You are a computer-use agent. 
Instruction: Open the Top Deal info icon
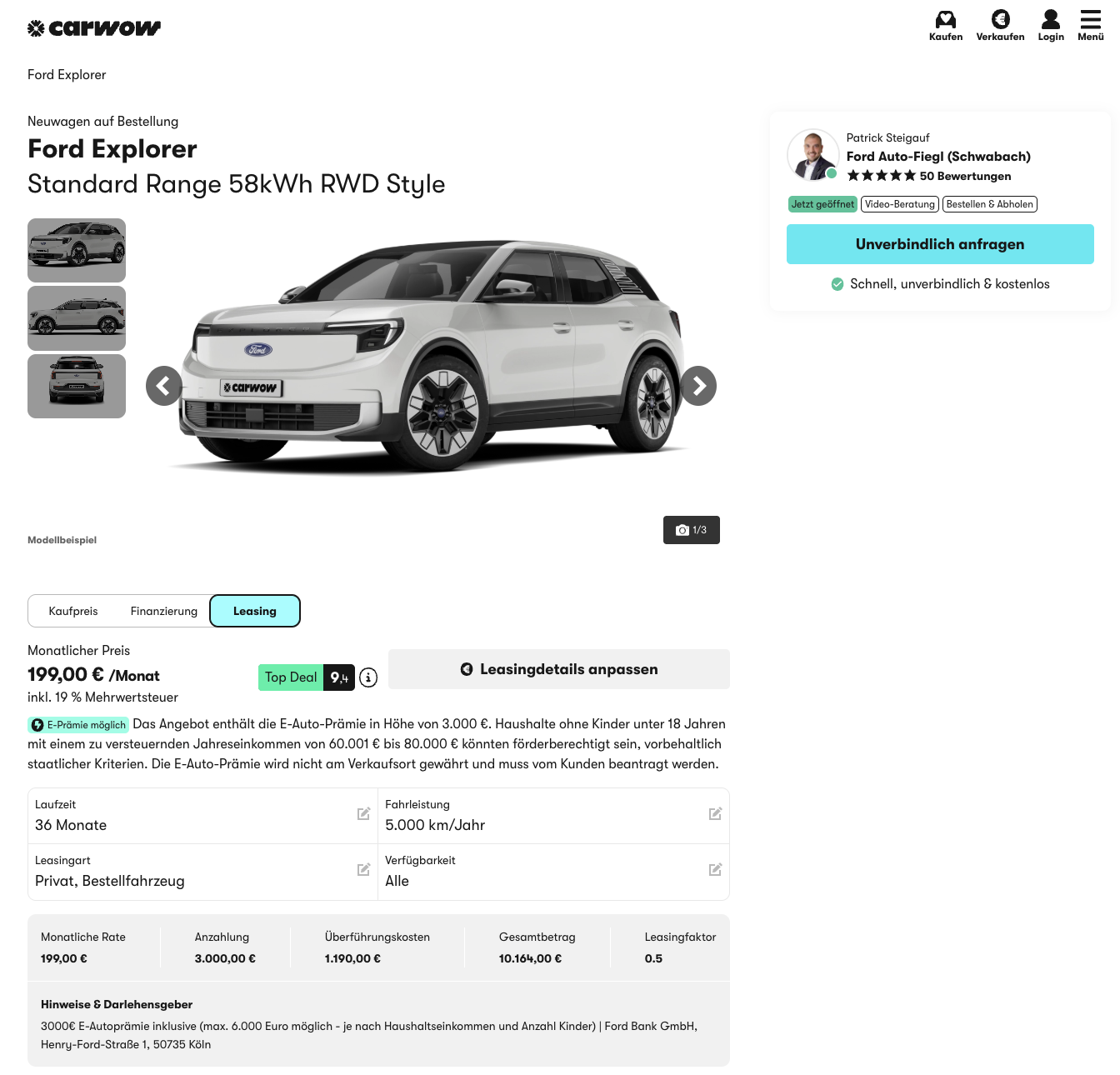coord(368,677)
